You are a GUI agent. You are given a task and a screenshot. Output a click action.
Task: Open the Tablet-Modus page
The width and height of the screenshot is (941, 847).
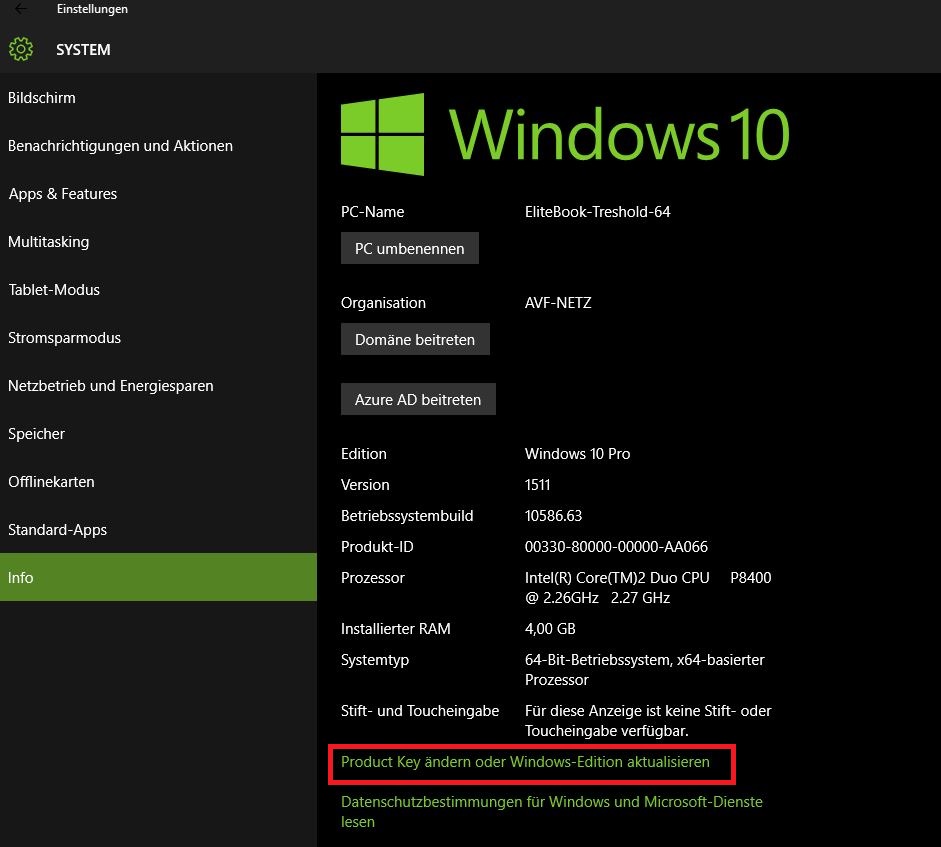158,290
